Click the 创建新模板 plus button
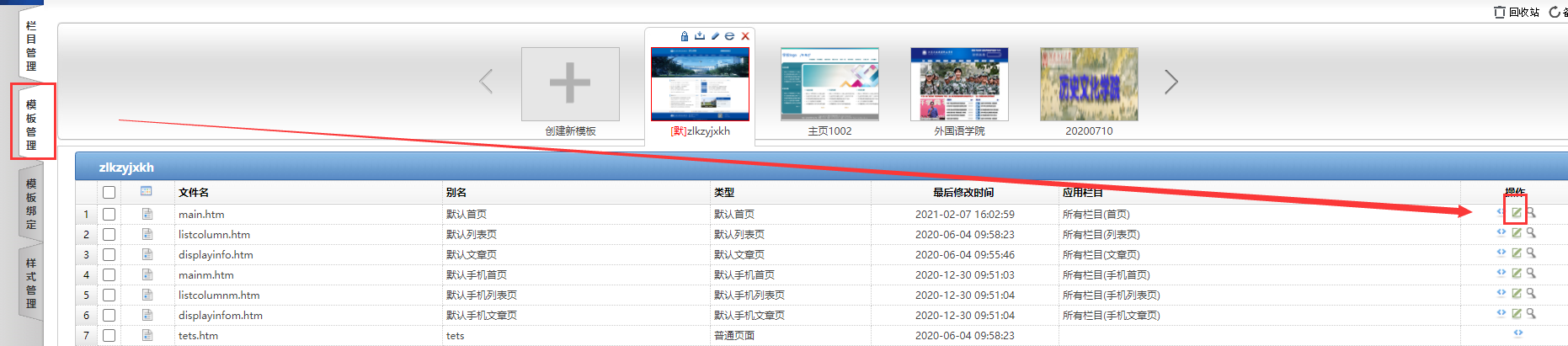1568x346 pixels. click(570, 84)
